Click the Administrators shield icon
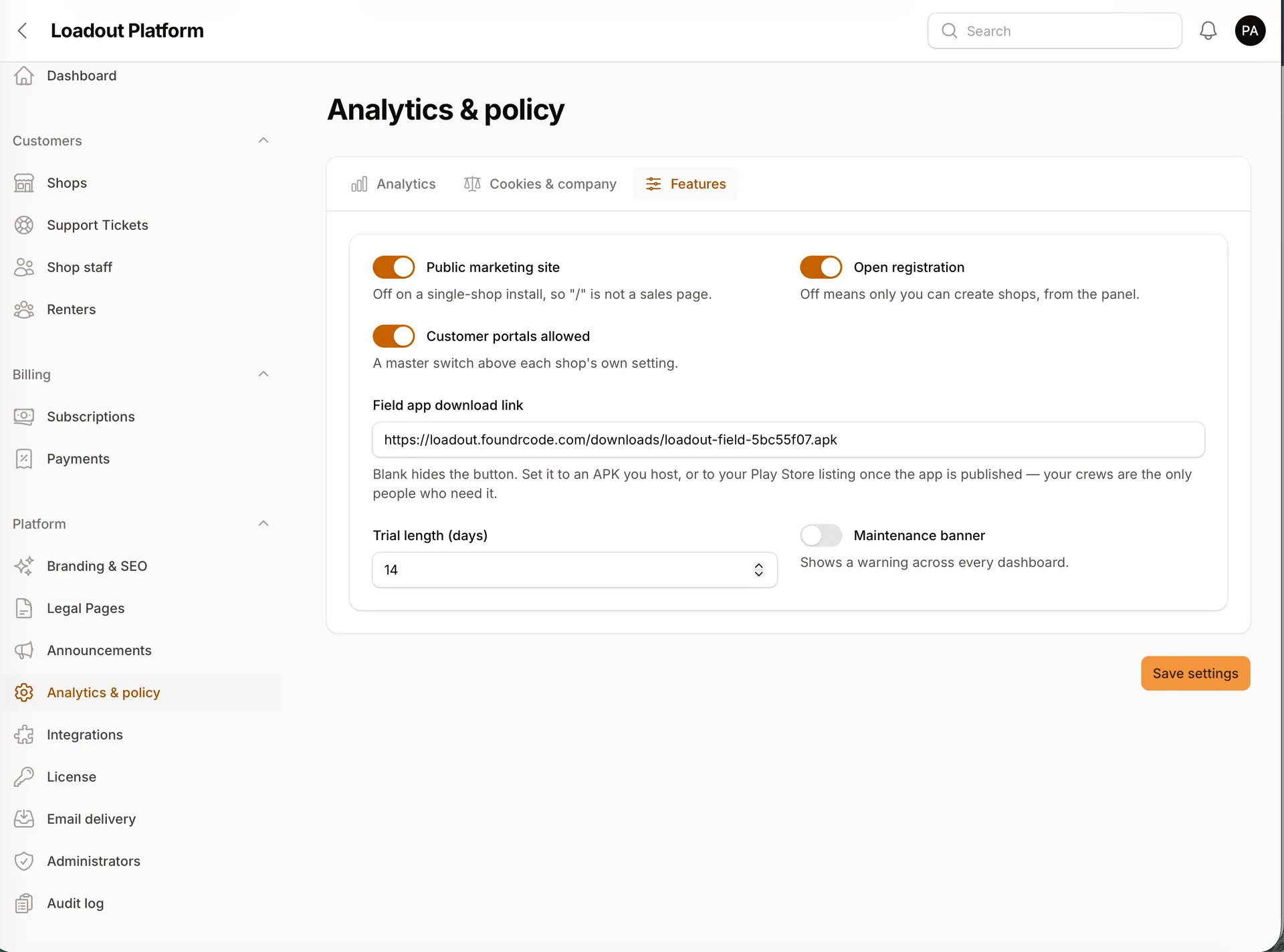The image size is (1284, 952). pyautogui.click(x=24, y=861)
